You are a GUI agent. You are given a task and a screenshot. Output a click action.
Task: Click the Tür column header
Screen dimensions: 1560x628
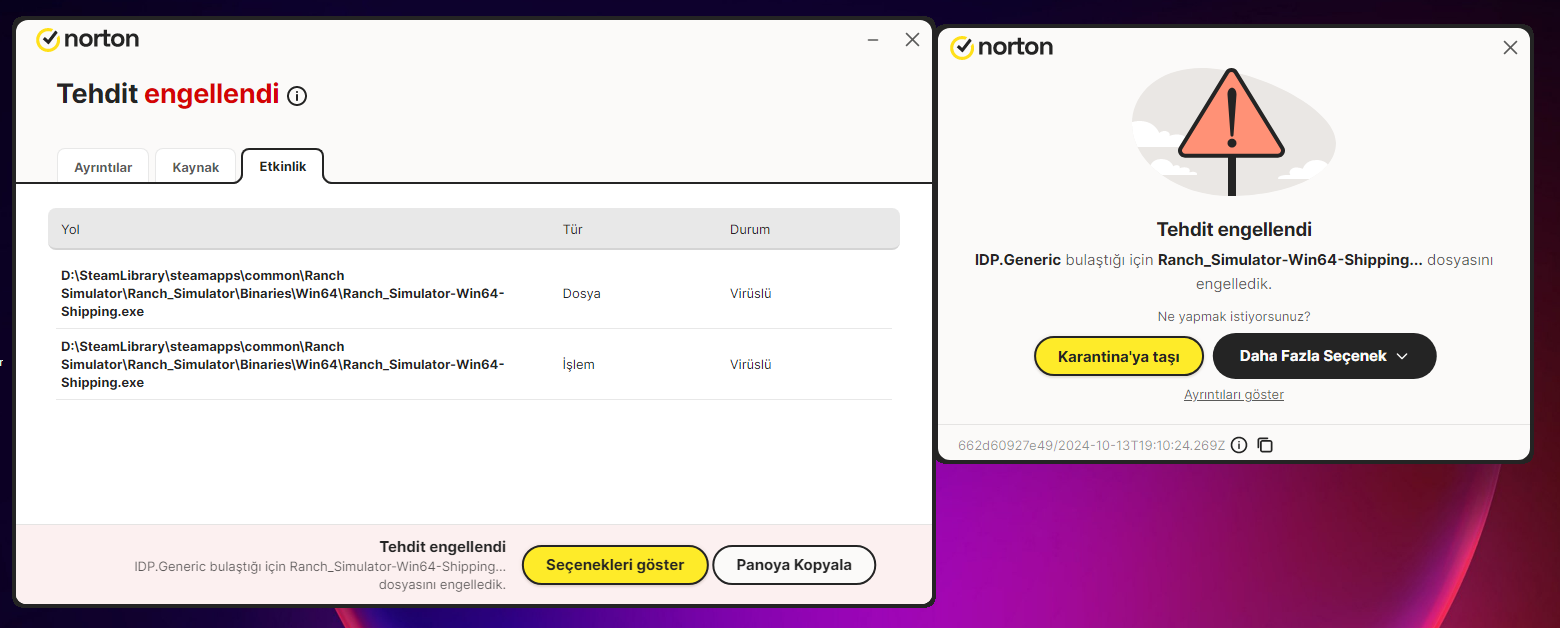573,229
